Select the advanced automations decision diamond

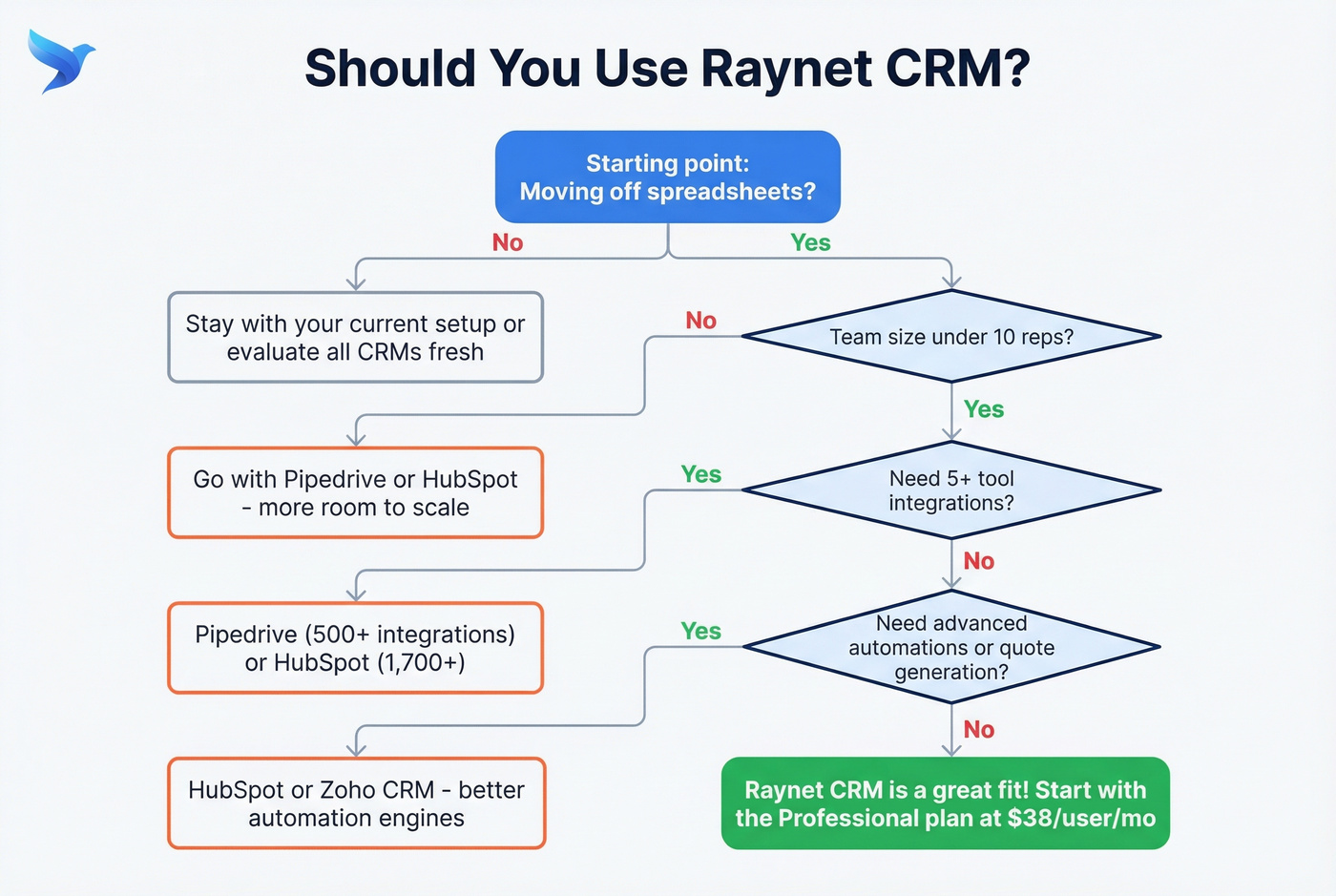tap(951, 647)
